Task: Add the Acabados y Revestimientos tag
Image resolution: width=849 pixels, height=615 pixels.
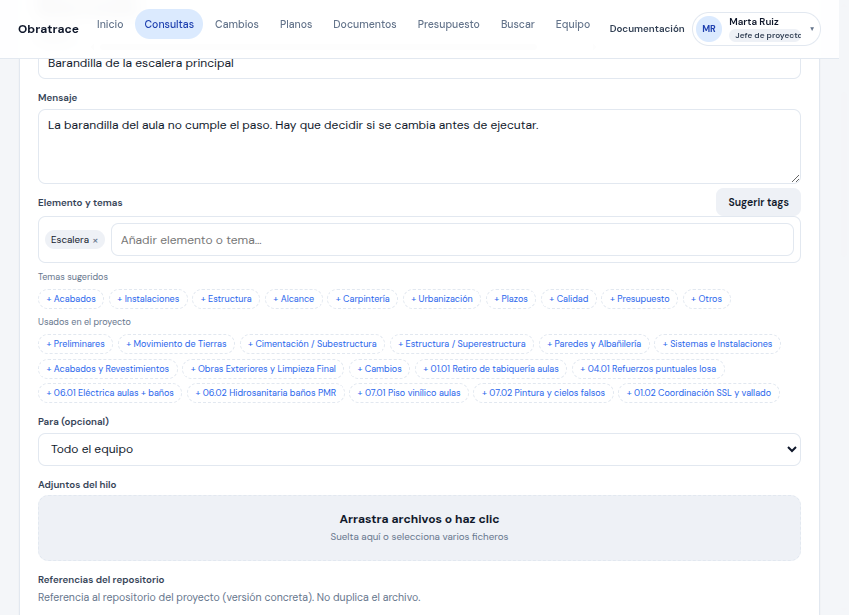Action: click(x=108, y=369)
